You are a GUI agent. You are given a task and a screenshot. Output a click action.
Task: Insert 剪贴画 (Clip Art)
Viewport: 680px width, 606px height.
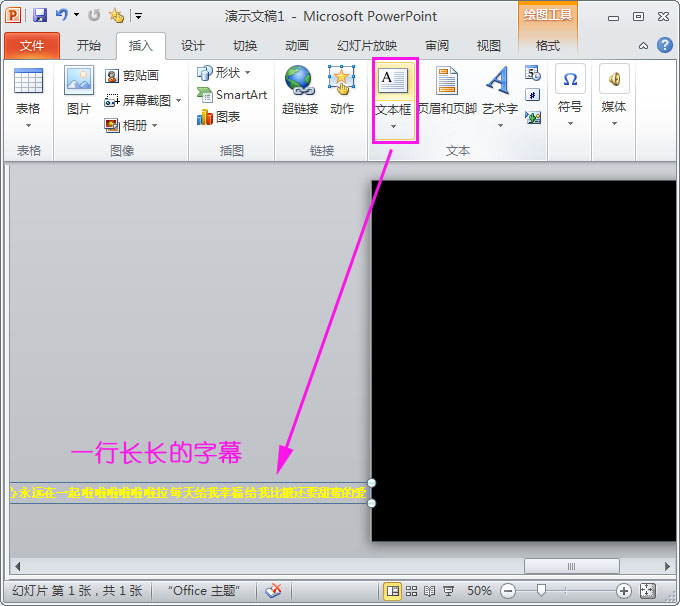pos(132,75)
